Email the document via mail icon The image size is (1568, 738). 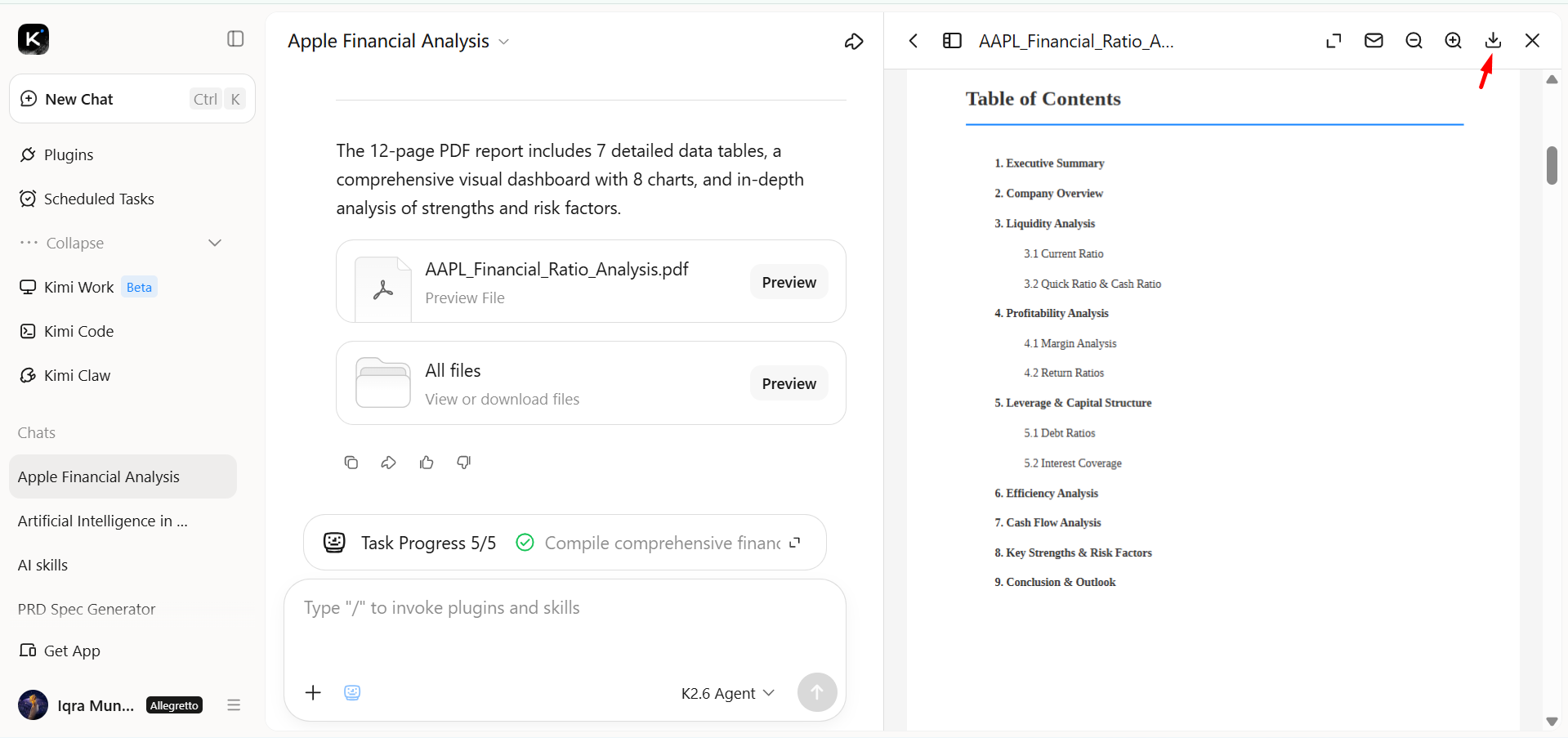pyautogui.click(x=1374, y=40)
